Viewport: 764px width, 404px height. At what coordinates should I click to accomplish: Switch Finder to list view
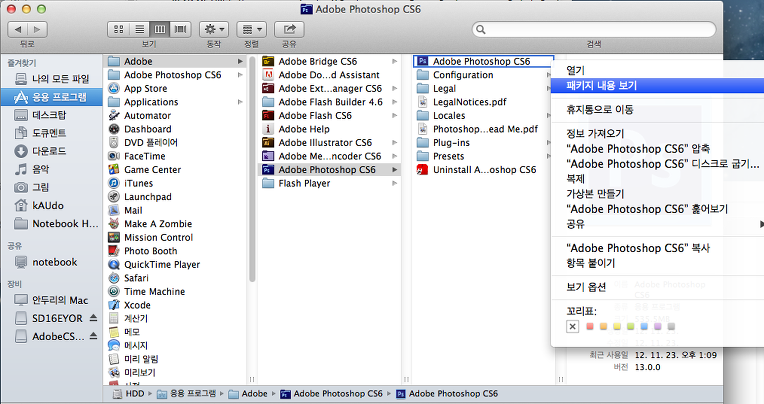point(139,31)
